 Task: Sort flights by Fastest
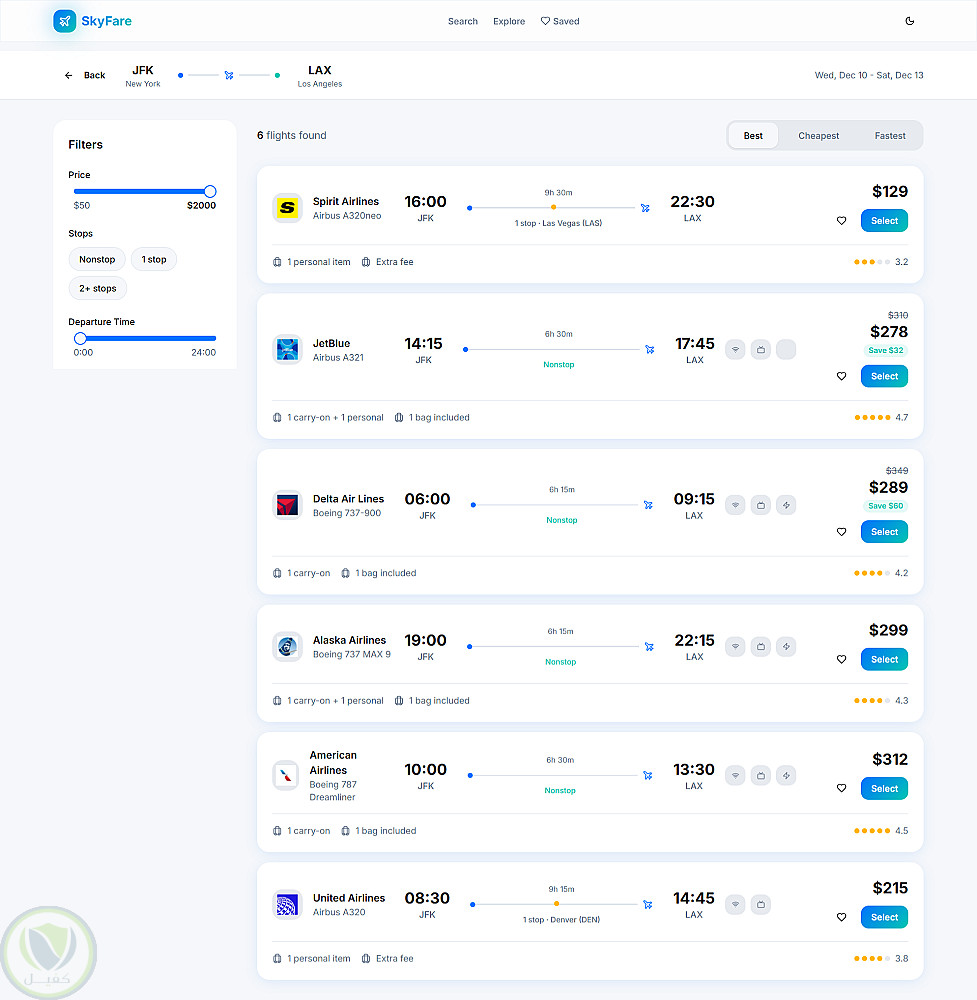coord(890,136)
